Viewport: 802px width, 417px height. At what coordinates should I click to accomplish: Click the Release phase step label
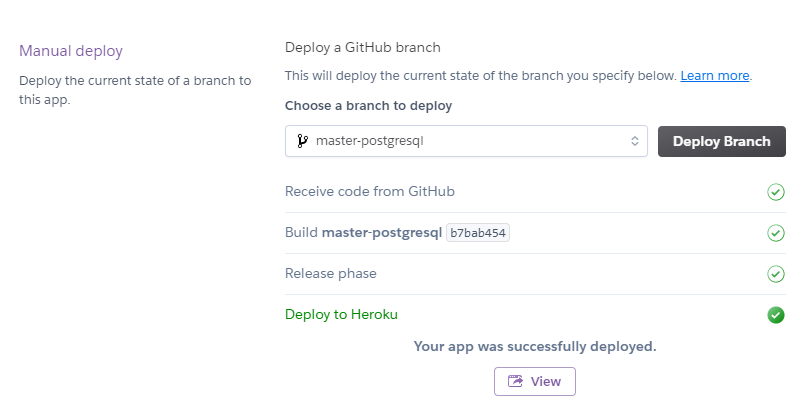pos(330,273)
